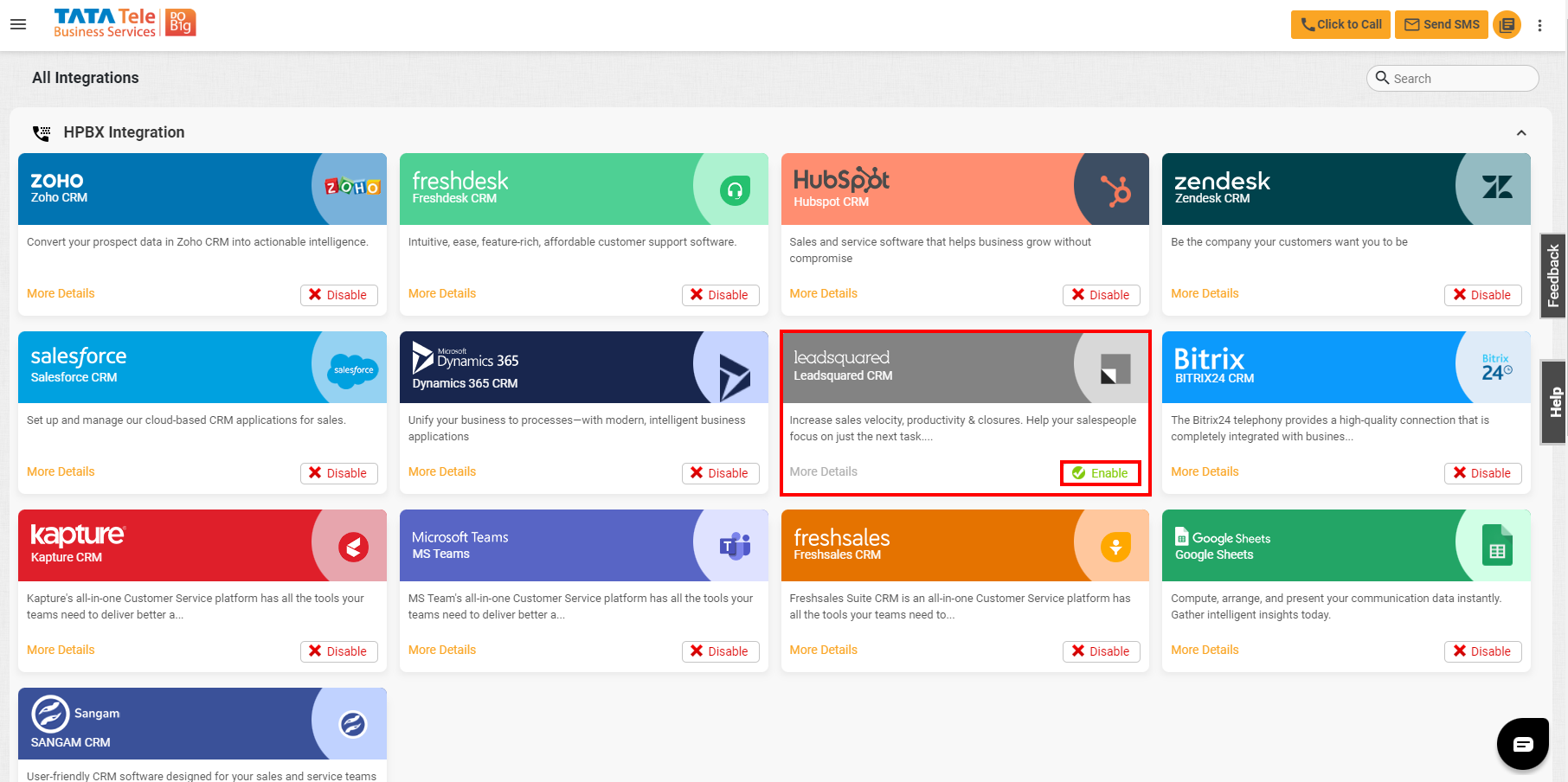Image resolution: width=1568 pixels, height=782 pixels.
Task: Click the Microsoft Teams icon
Action: (735, 546)
